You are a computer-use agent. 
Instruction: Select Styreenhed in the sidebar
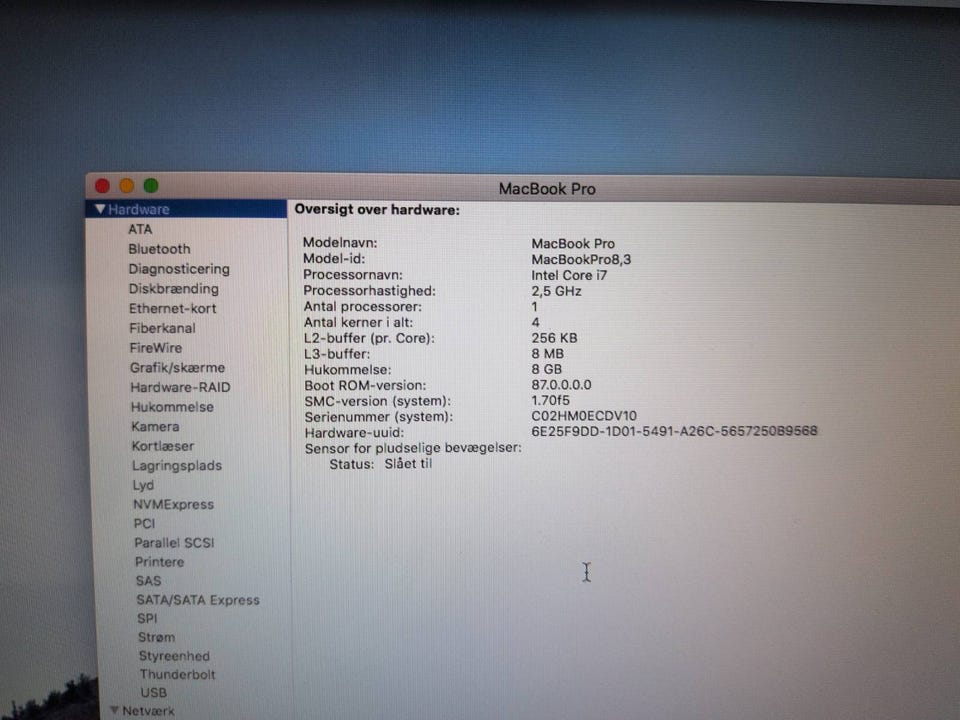[x=174, y=656]
